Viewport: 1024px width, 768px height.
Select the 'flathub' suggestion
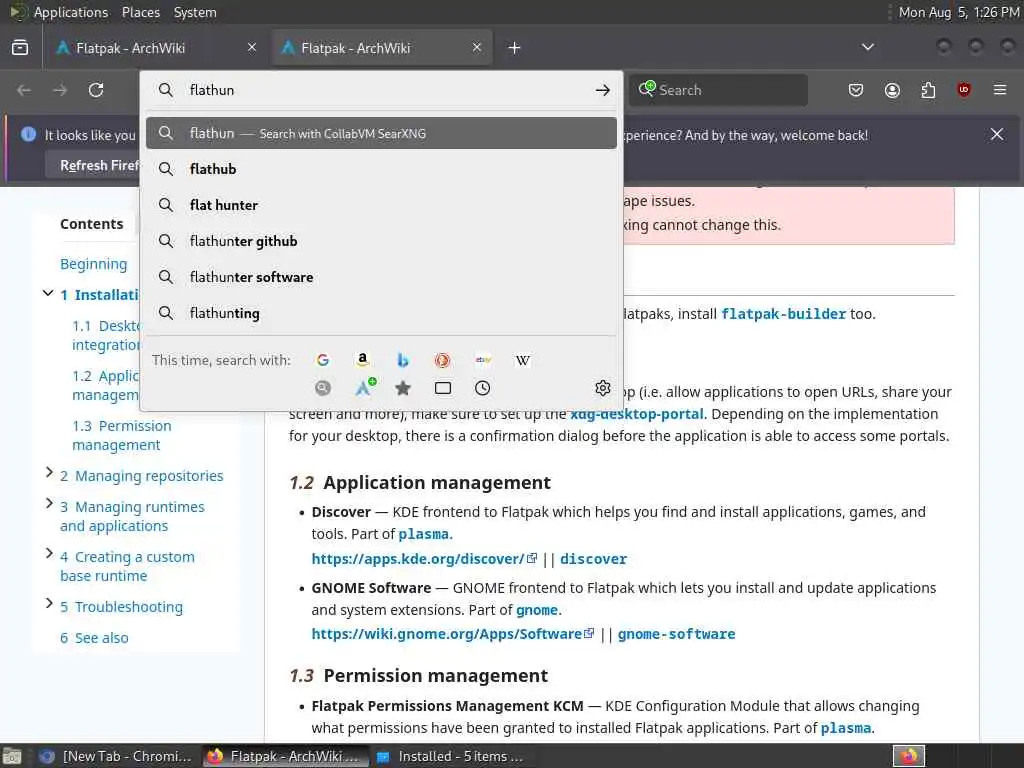coord(381,169)
